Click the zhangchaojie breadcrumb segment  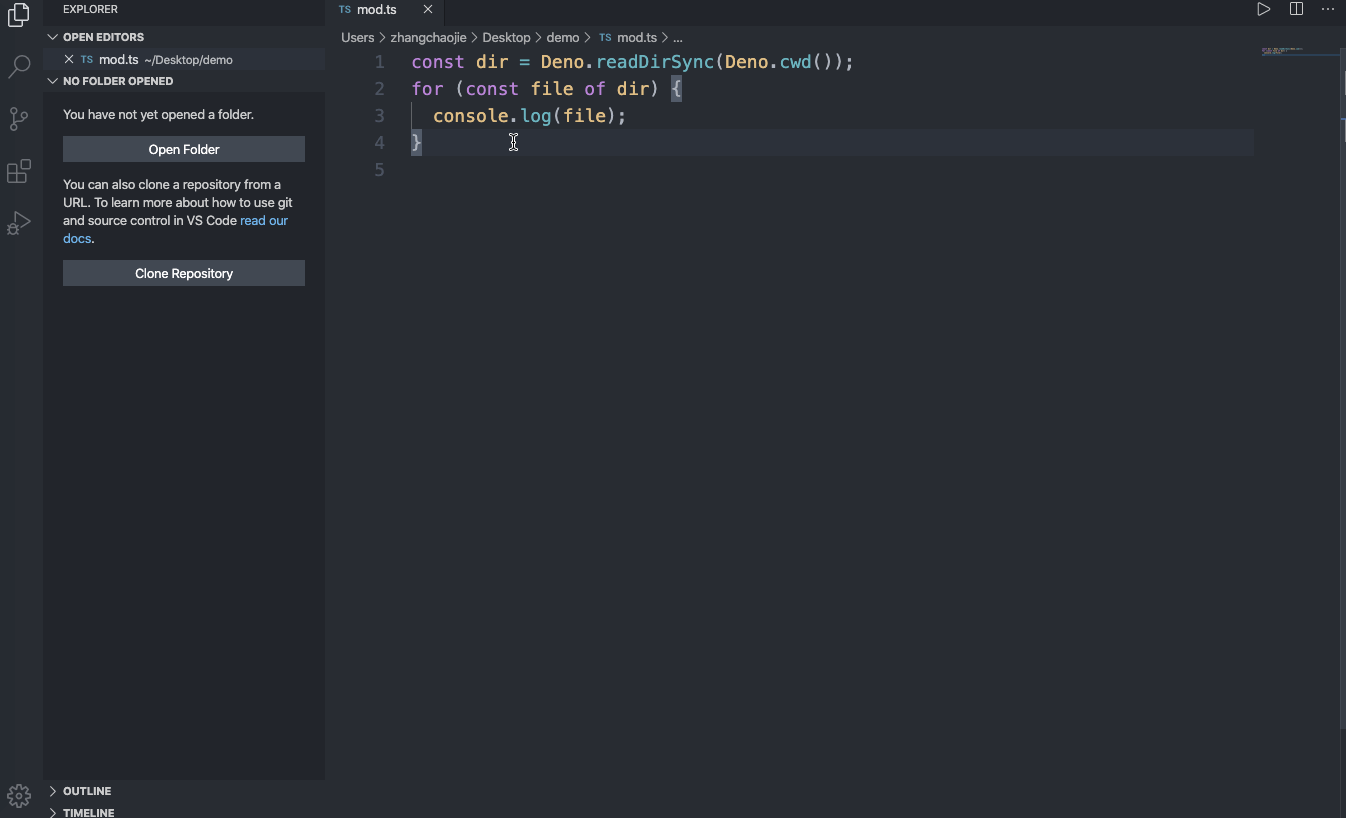click(428, 37)
